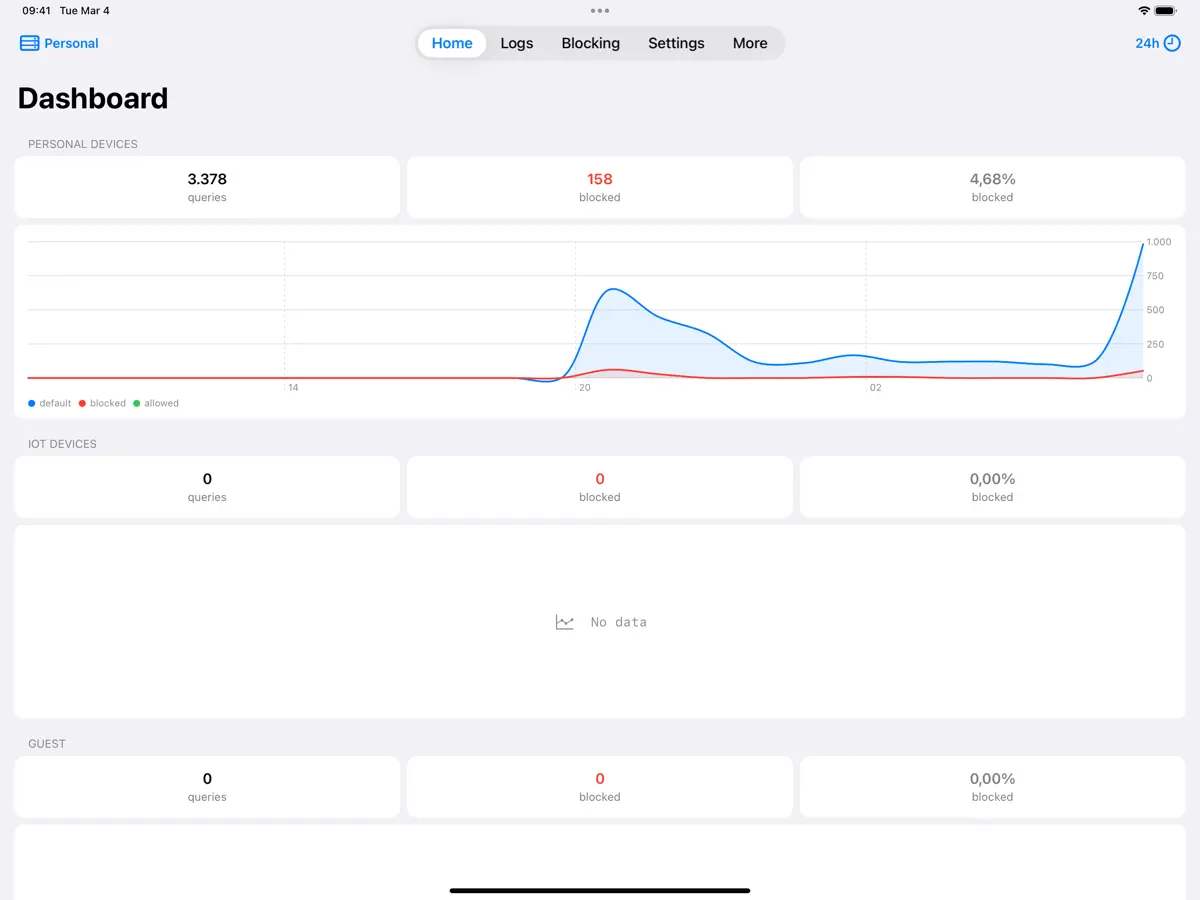The image size is (1200, 900).
Task: Select the IoT Devices 0,00% blocked card
Action: [992, 487]
